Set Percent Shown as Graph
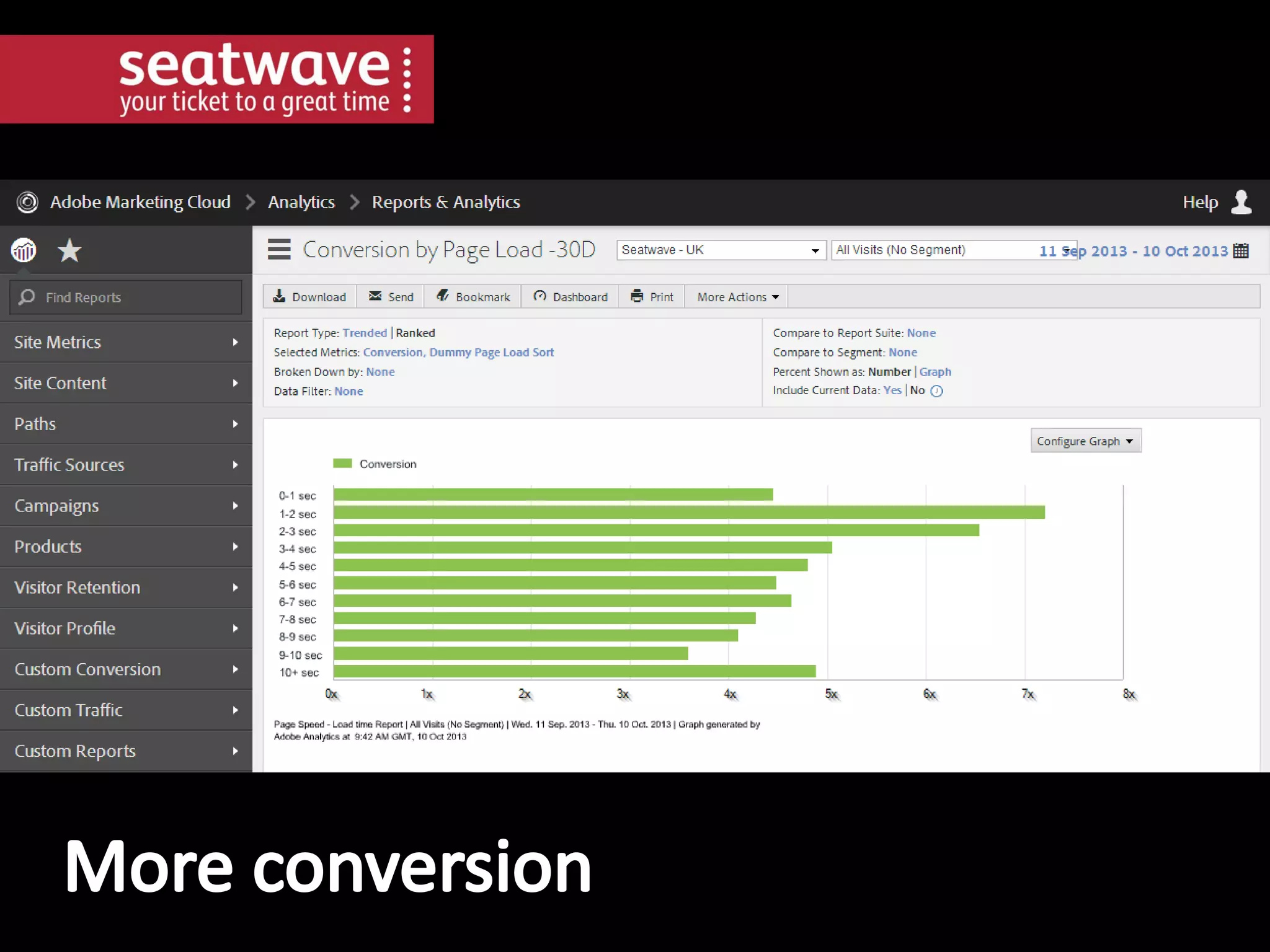Screen dimensions: 1270x952 pos(935,372)
